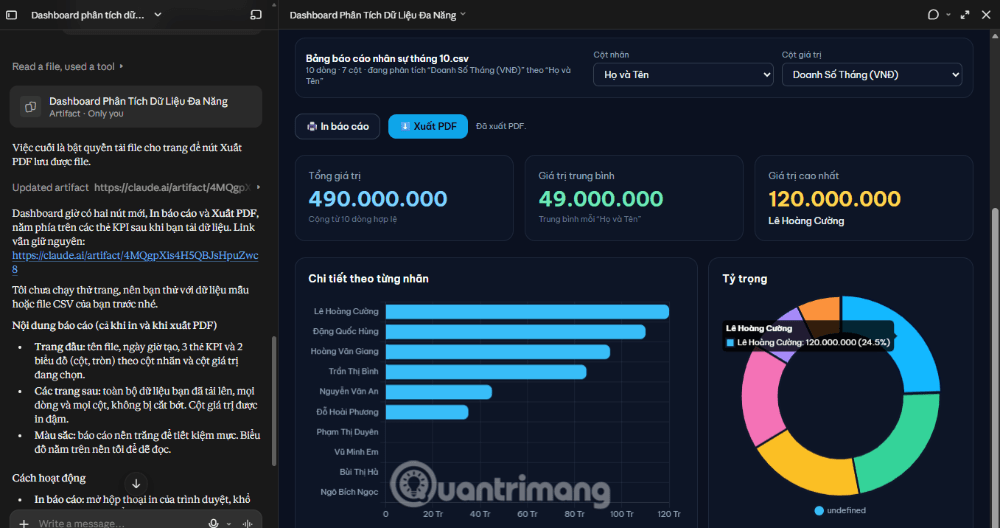Viewport: 1000px width, 528px height.
Task: Click the Đỗ Hoài Phương bar
Action: pos(427,412)
